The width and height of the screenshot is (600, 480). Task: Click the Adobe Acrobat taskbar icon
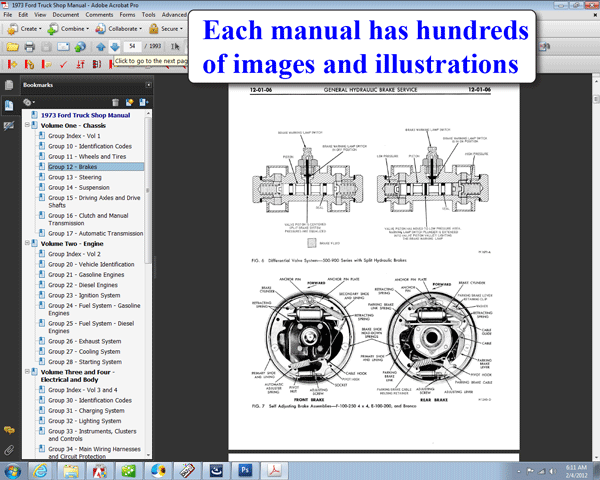[x=274, y=470]
